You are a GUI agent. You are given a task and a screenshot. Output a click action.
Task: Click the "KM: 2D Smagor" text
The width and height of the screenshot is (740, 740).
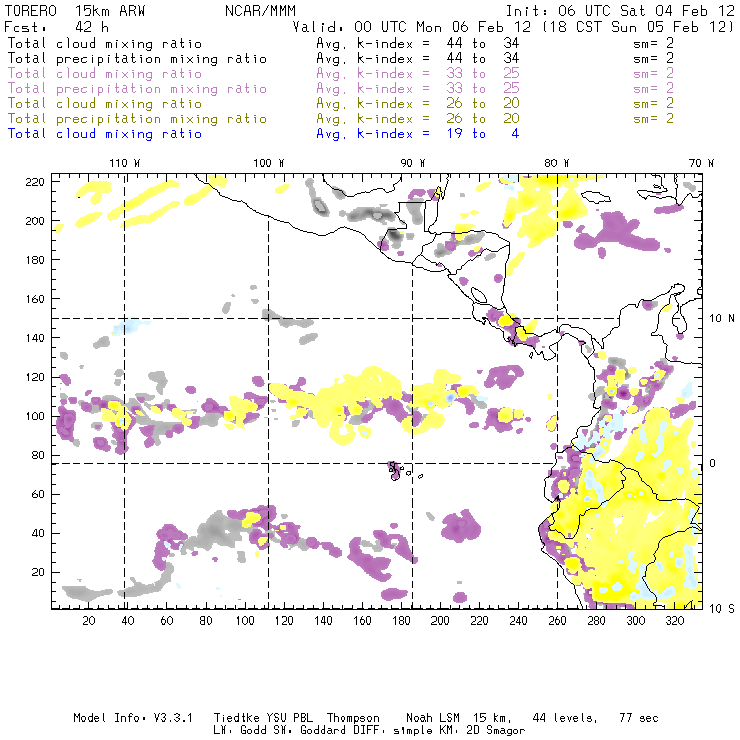[481, 731]
